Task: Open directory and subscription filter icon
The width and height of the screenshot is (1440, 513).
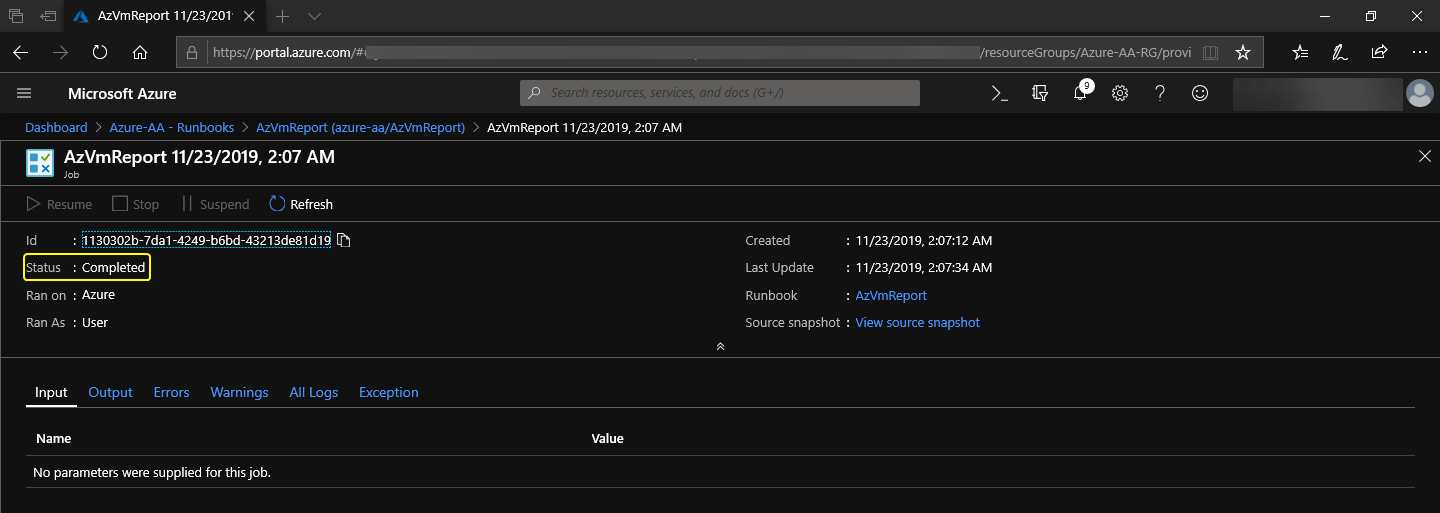Action: click(x=1040, y=93)
